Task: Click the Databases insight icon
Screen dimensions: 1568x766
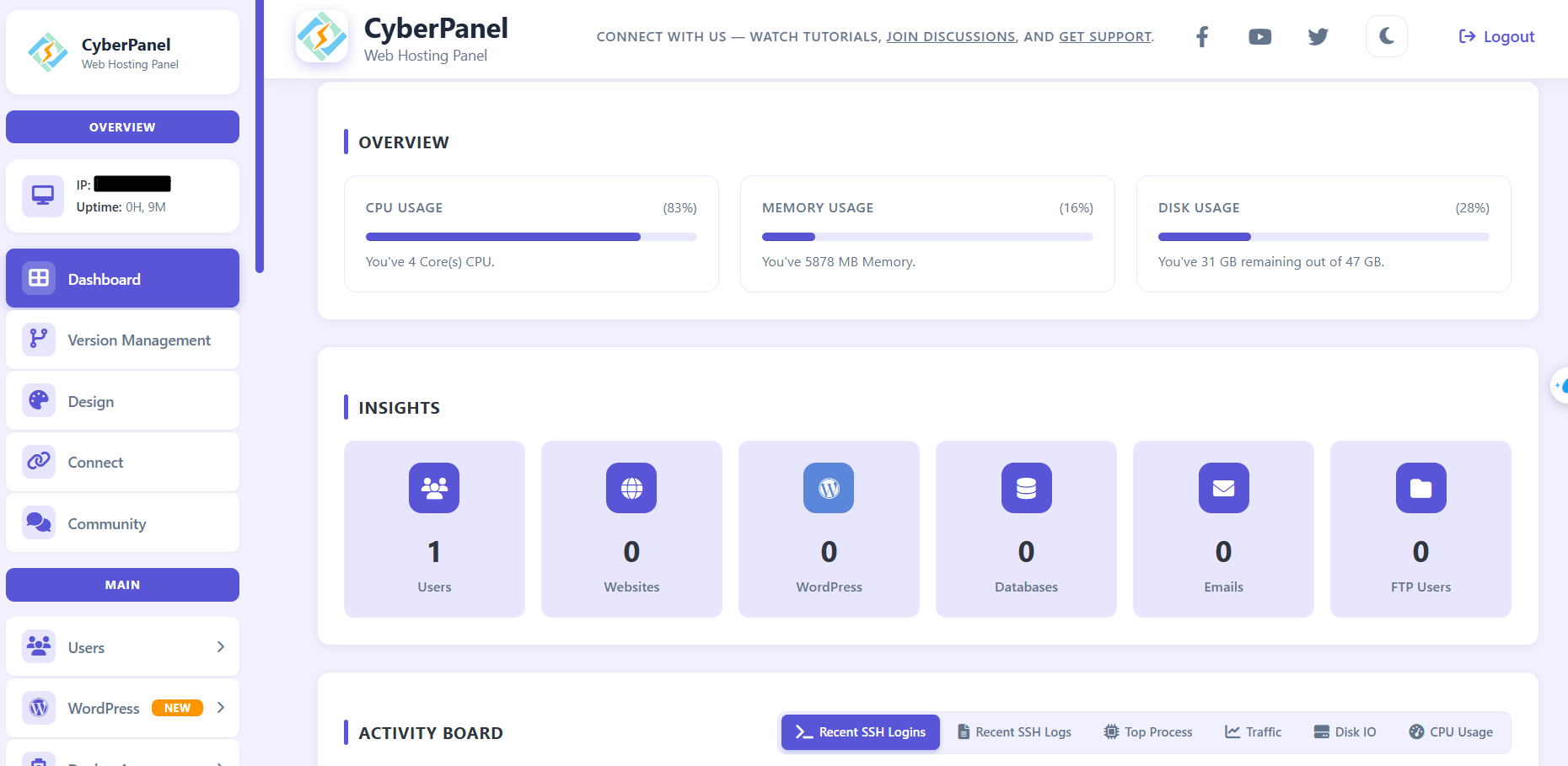Action: (1026, 488)
